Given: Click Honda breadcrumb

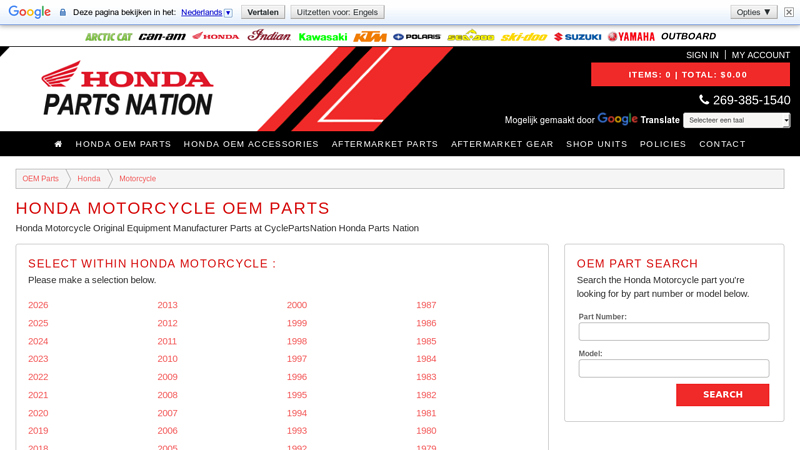Looking at the screenshot, I should [89, 179].
